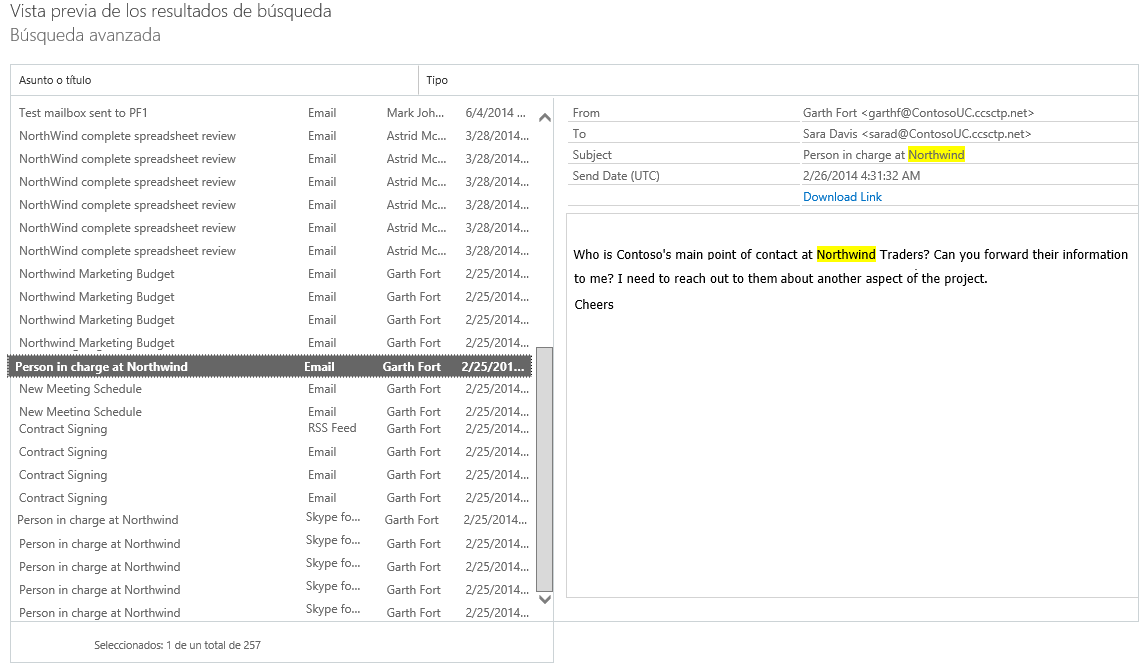The height and width of the screenshot is (665, 1145).
Task: Sort by Asunto o título column header
Action: click(55, 80)
